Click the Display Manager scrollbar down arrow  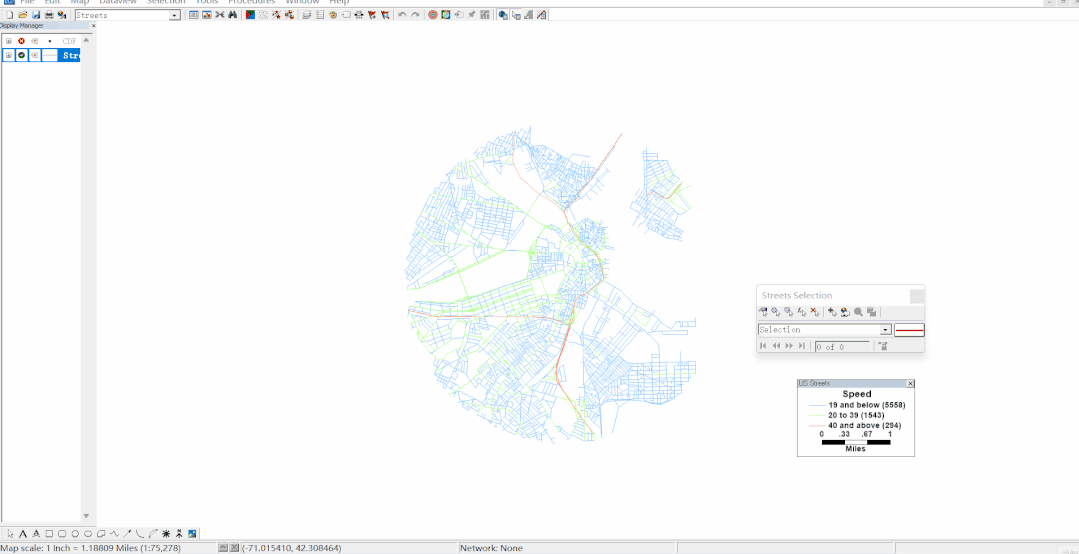click(x=86, y=515)
